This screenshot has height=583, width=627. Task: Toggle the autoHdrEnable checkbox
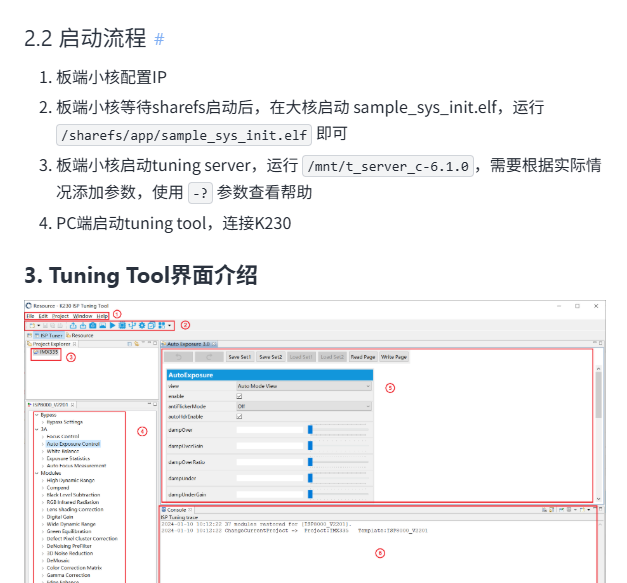tap(239, 417)
